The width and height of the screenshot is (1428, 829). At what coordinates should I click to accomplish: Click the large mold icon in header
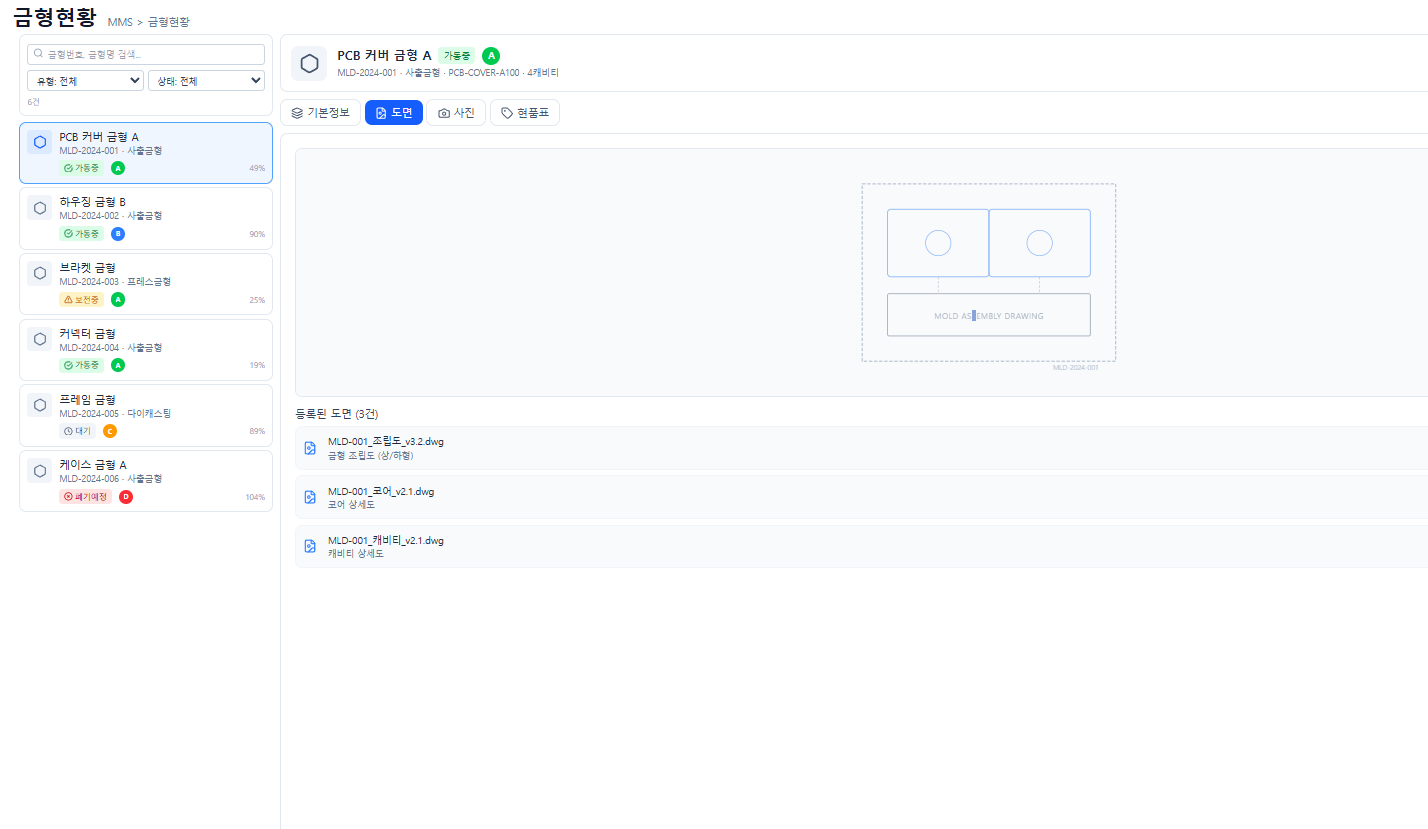pos(309,64)
